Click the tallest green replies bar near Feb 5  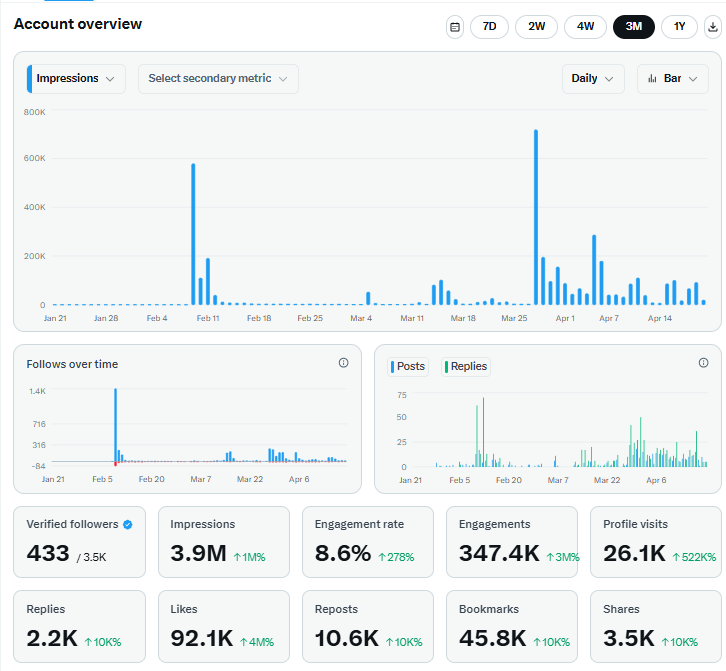[483, 432]
